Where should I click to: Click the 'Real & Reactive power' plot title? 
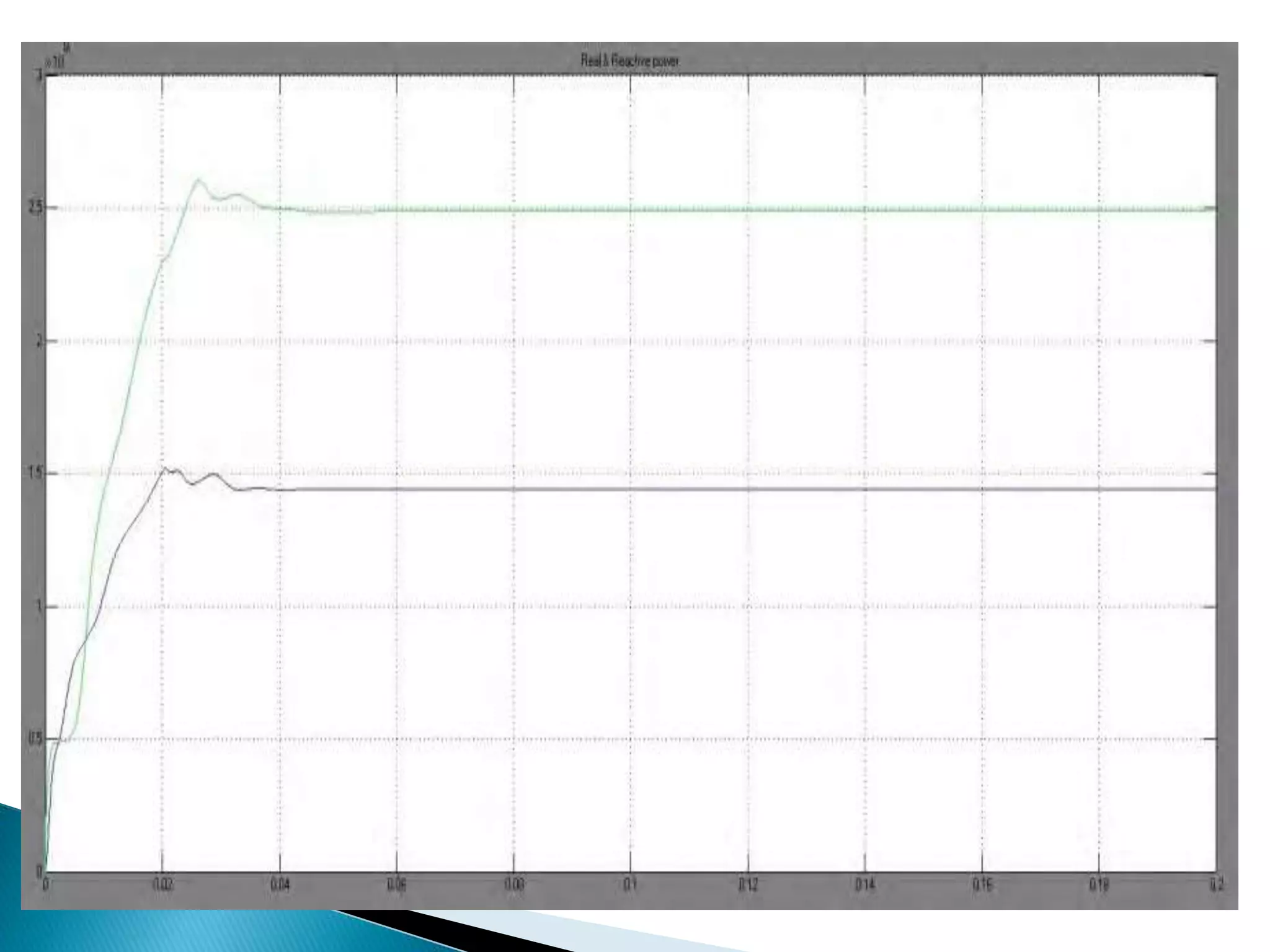point(629,61)
